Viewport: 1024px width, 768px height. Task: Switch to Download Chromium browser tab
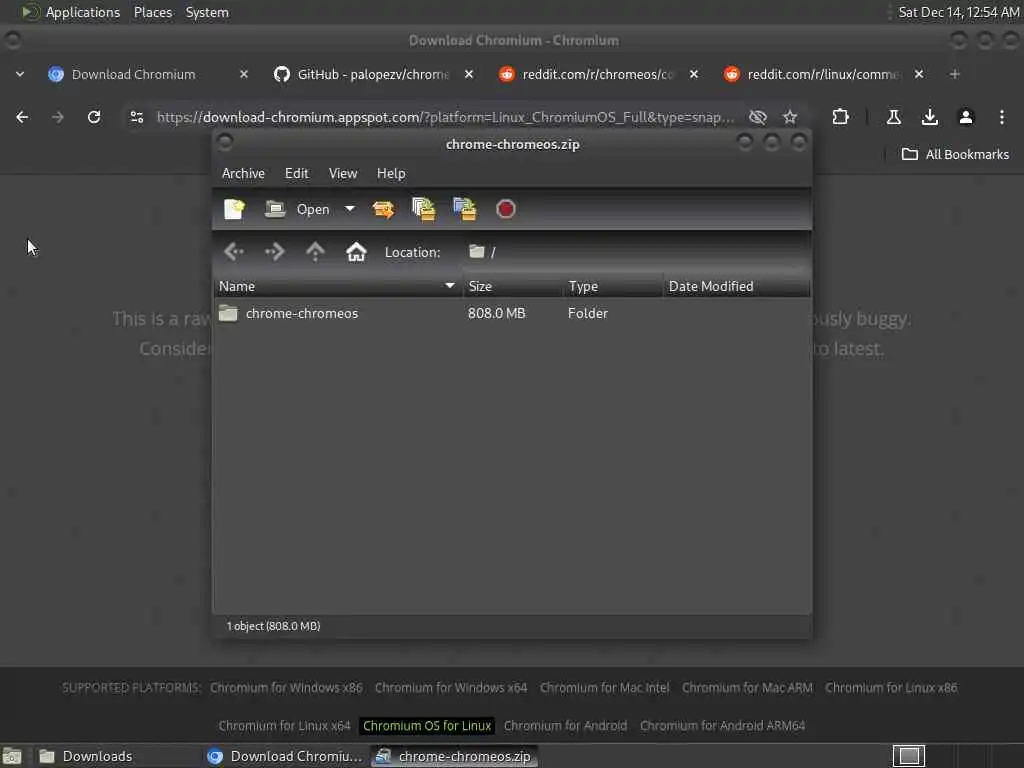[x=133, y=74]
